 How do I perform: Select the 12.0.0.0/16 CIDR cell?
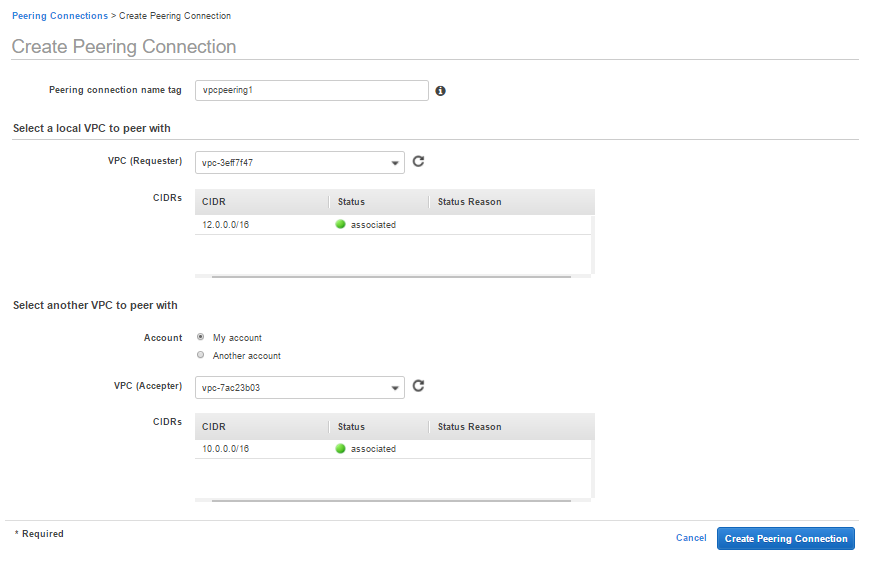tap(225, 225)
